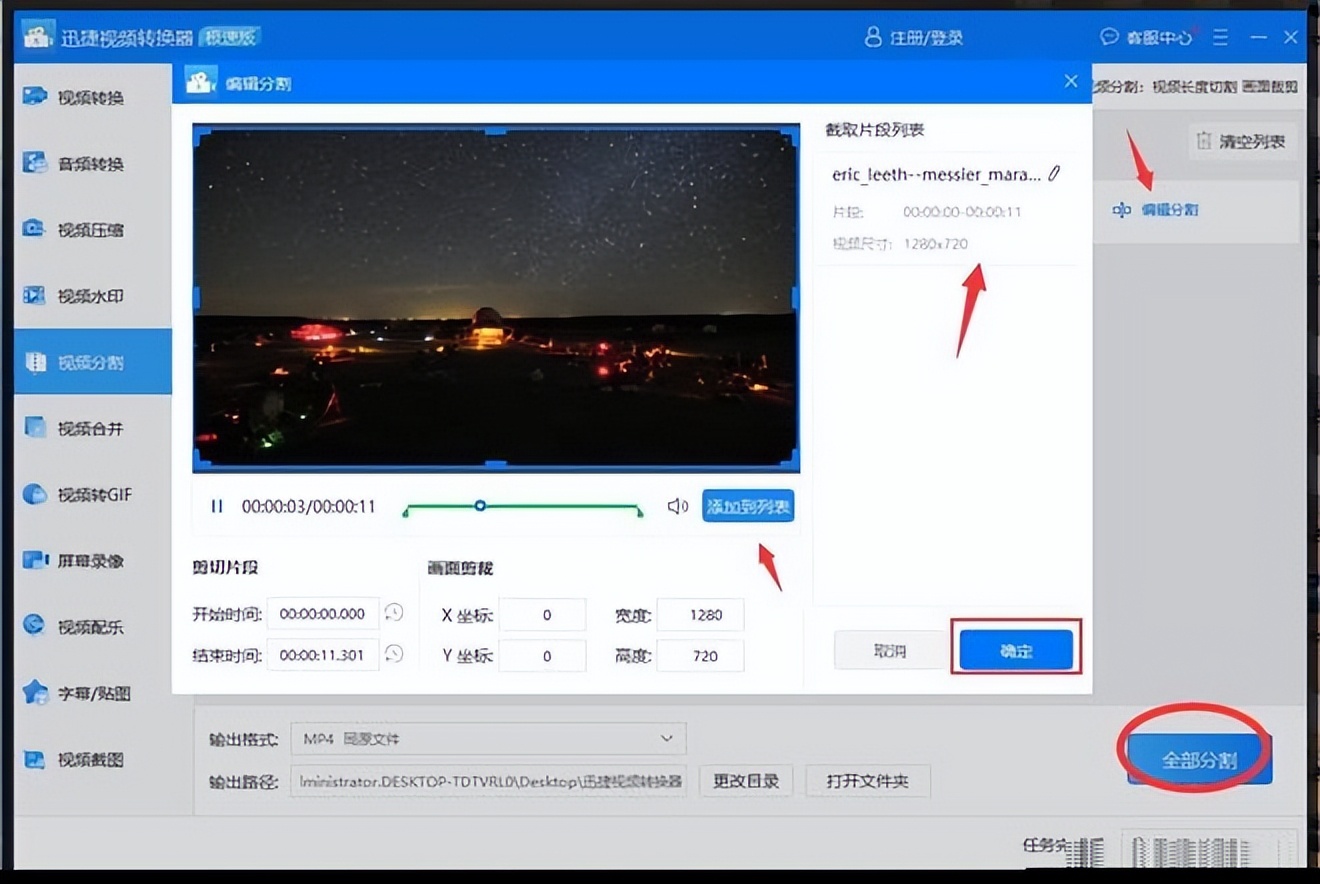1320x884 pixels.
Task: Click the 输出路径 output path field
Action: pos(487,781)
